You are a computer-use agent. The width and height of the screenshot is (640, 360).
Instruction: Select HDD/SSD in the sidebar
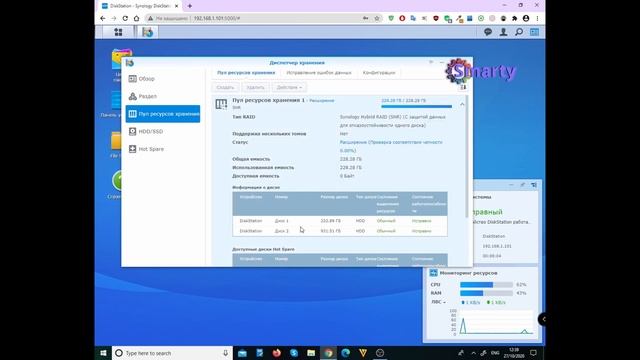pos(163,131)
